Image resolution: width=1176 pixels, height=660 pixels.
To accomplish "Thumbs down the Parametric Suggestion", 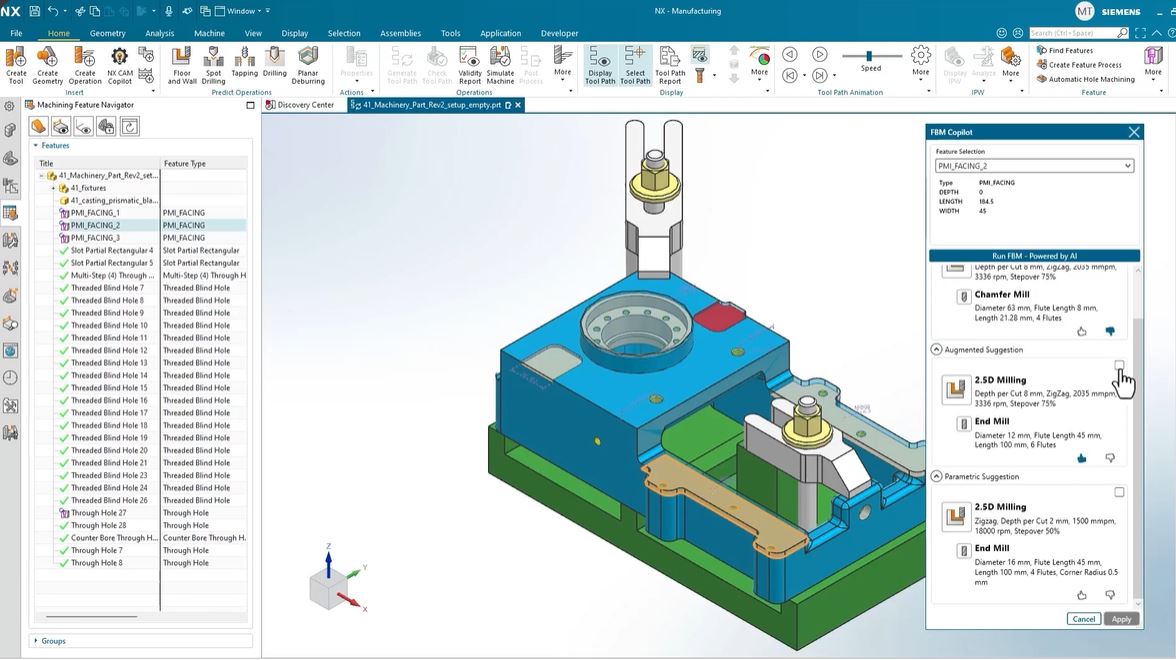I will coord(1110,595).
